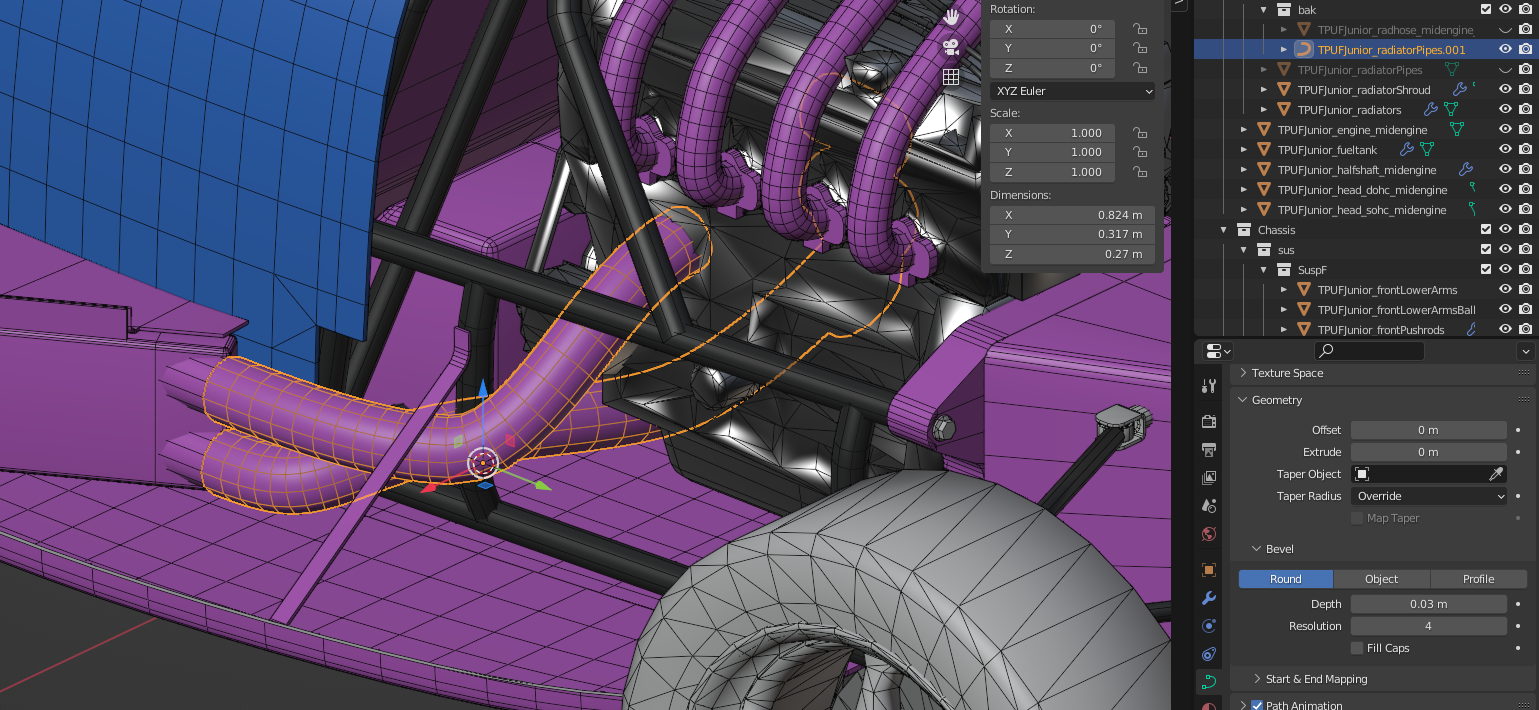Click modifier wrench on TPUFJunior_halfshaft_midengine row

[1466, 170]
